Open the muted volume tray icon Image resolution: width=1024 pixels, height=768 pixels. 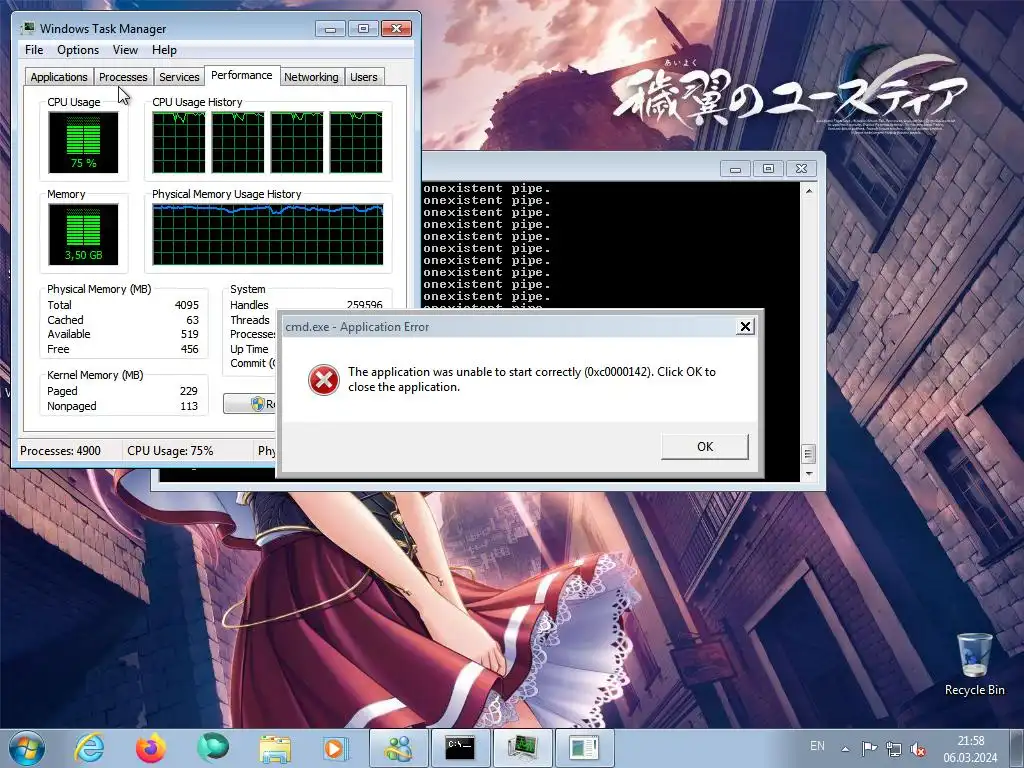(x=918, y=749)
